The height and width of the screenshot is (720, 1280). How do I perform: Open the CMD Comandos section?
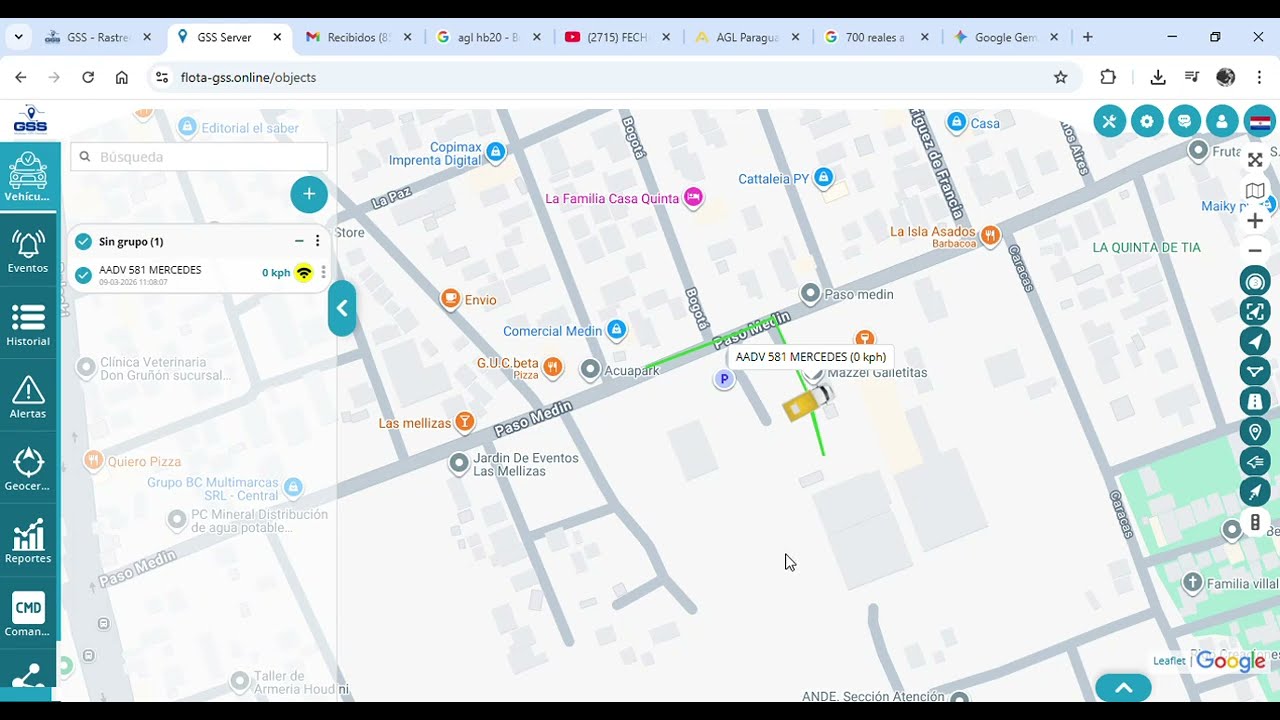pyautogui.click(x=28, y=614)
